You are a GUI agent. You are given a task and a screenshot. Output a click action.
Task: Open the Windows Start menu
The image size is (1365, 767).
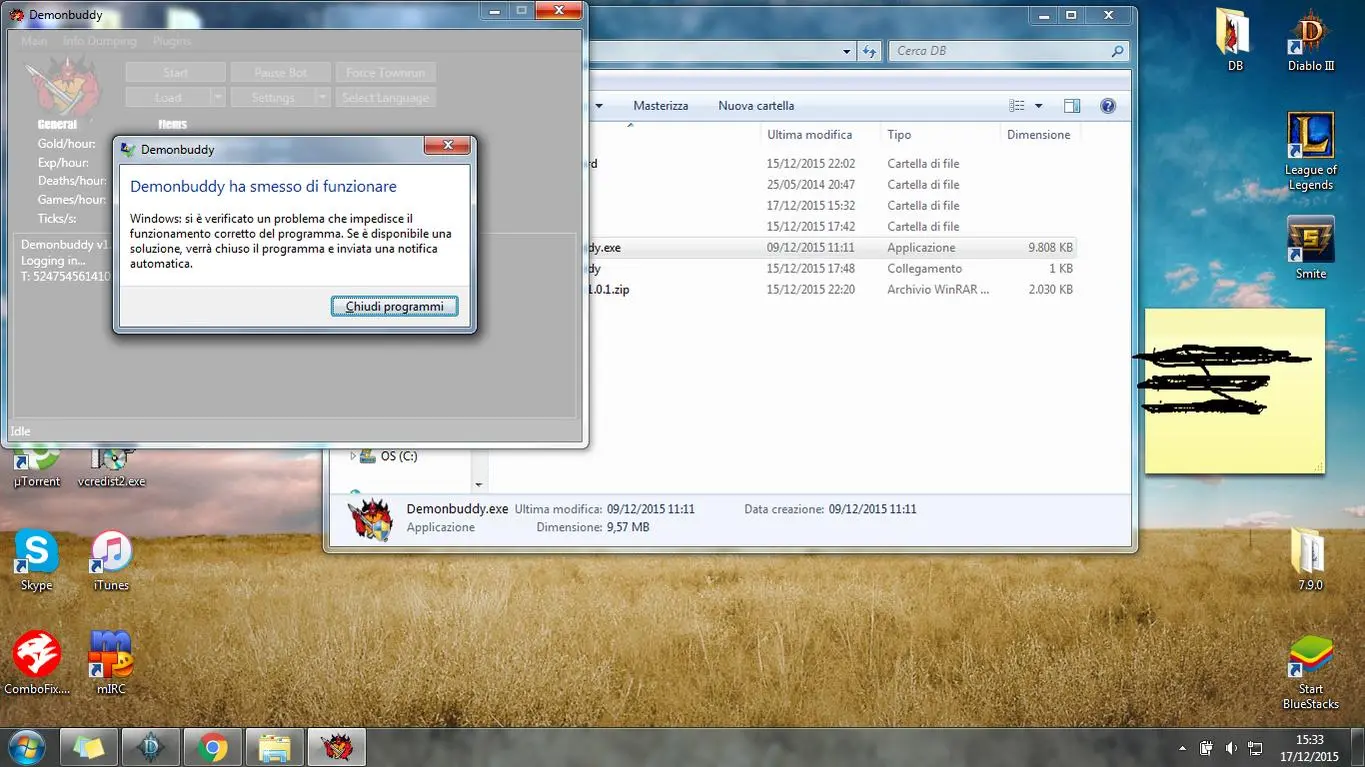27,747
